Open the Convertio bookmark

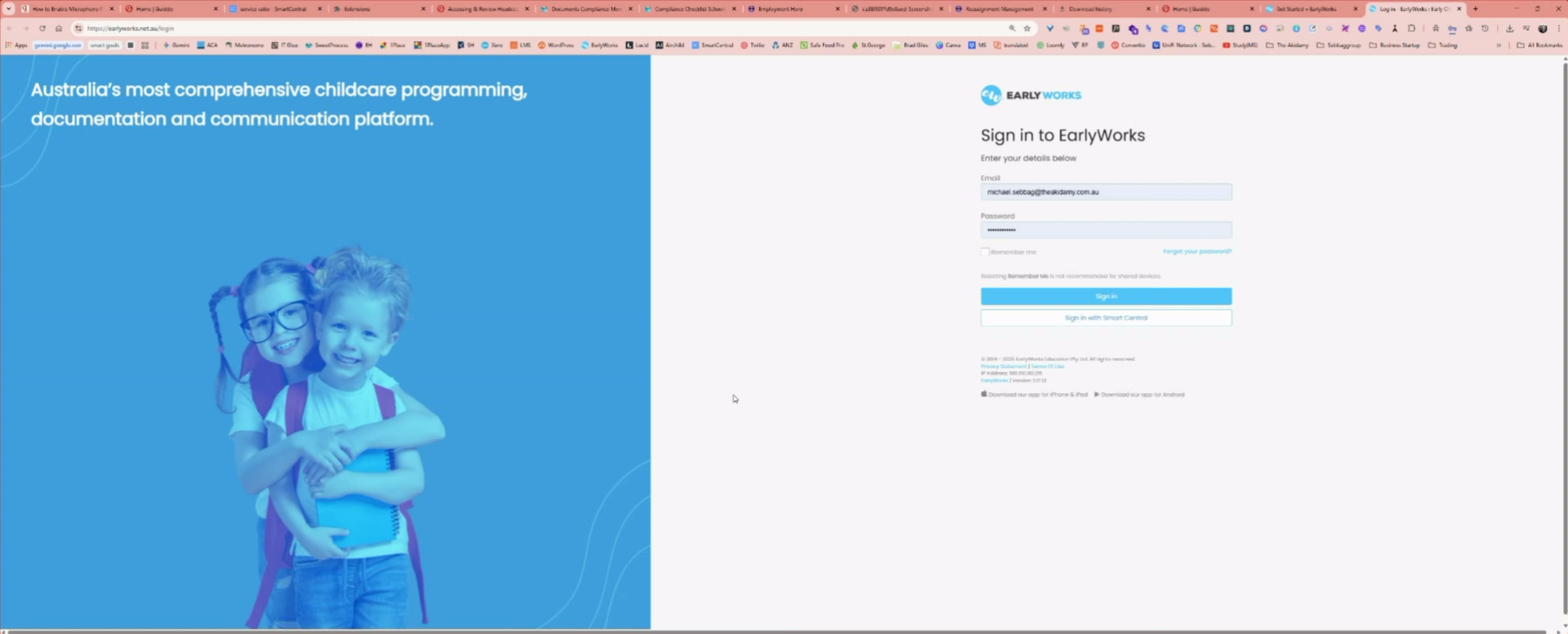coord(1128,45)
